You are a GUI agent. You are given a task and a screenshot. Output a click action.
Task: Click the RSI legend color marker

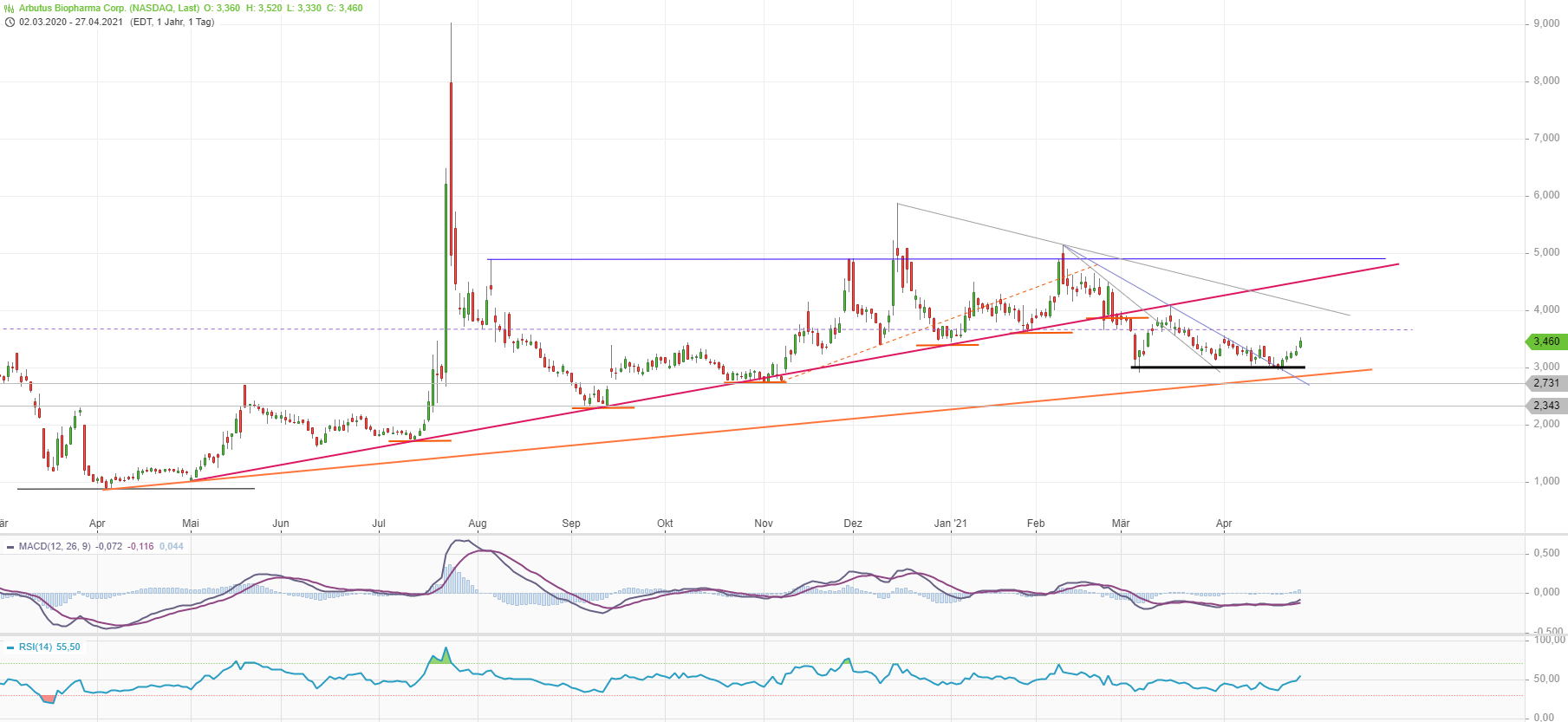tap(10, 647)
